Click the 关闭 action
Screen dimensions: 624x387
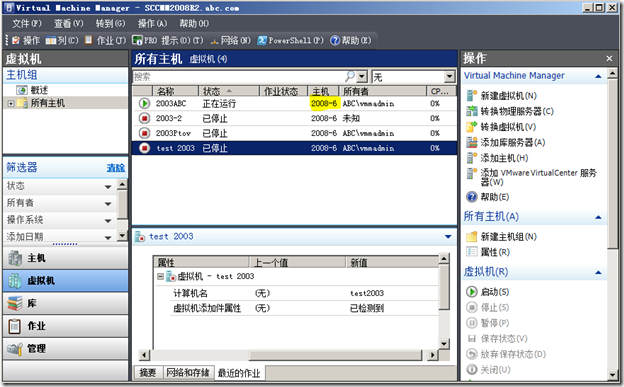(488, 369)
